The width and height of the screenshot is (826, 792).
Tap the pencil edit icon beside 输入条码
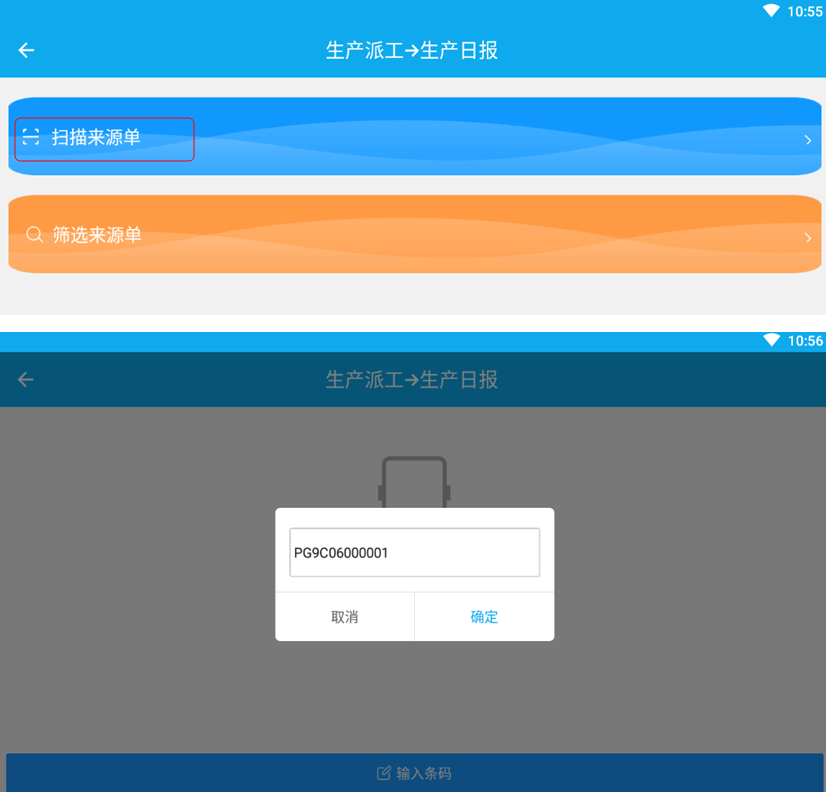383,773
